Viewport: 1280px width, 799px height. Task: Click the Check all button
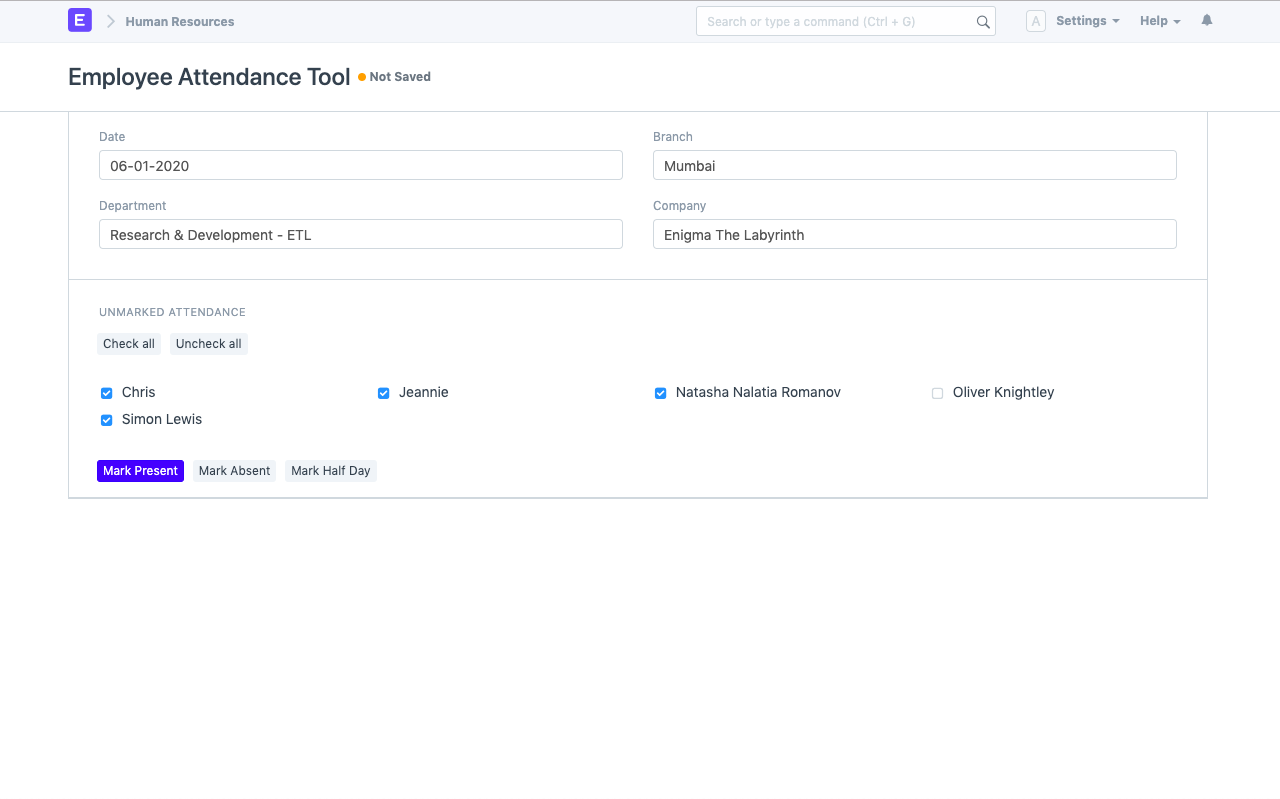click(129, 344)
